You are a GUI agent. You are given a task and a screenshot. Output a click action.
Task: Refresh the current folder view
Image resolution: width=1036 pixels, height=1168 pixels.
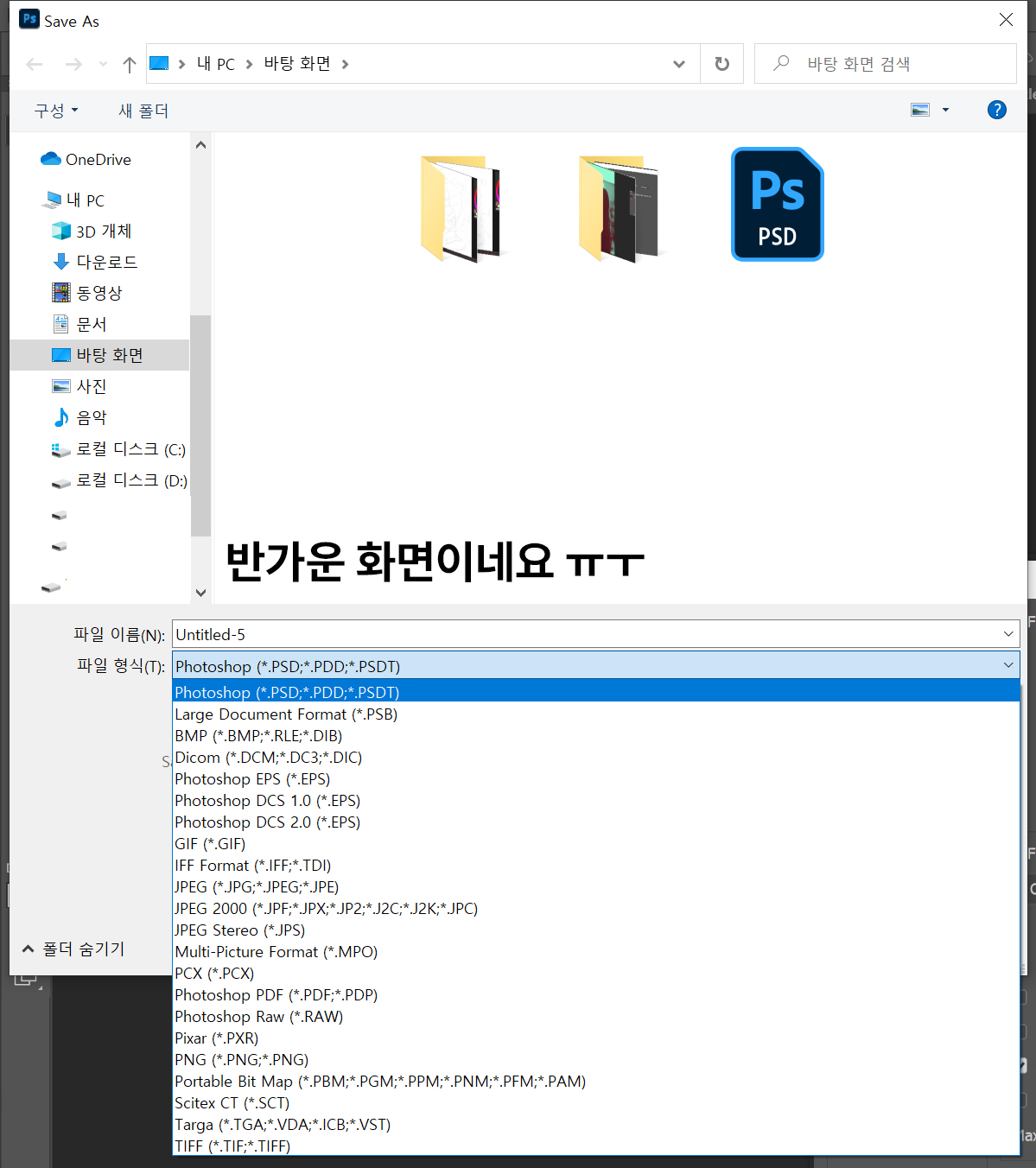(722, 64)
